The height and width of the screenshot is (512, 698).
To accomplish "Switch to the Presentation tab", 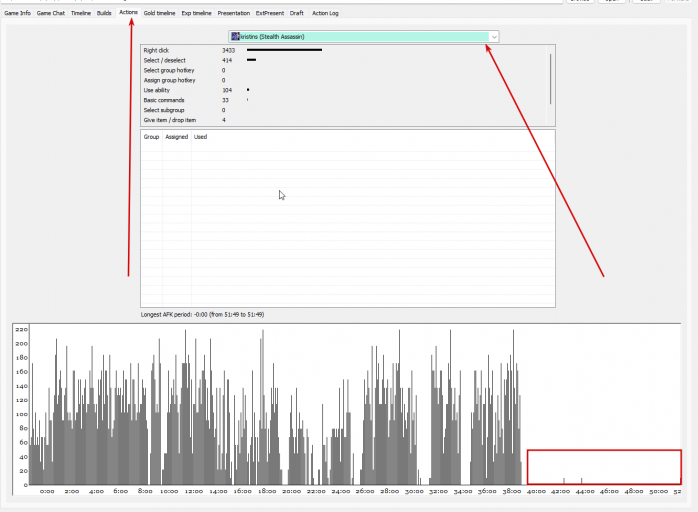I will click(234, 13).
